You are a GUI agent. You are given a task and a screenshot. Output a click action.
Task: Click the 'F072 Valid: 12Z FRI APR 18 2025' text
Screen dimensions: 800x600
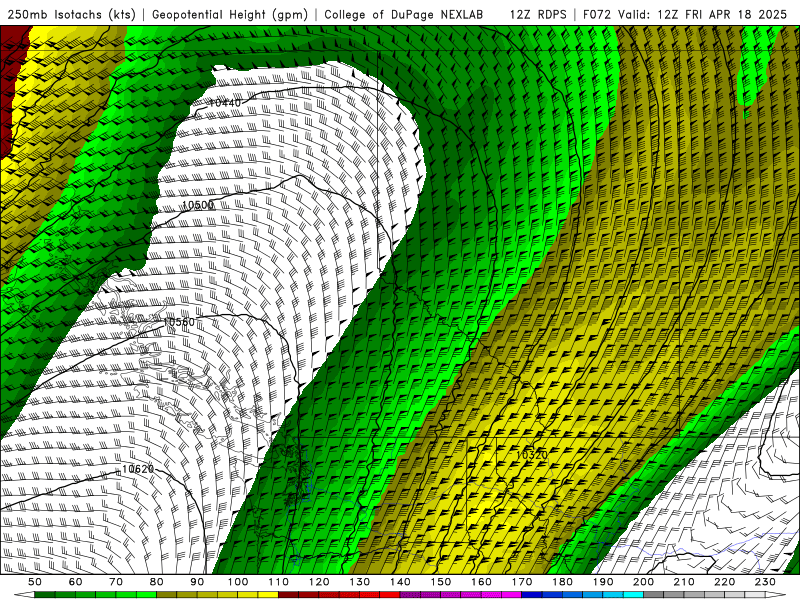[x=685, y=15]
